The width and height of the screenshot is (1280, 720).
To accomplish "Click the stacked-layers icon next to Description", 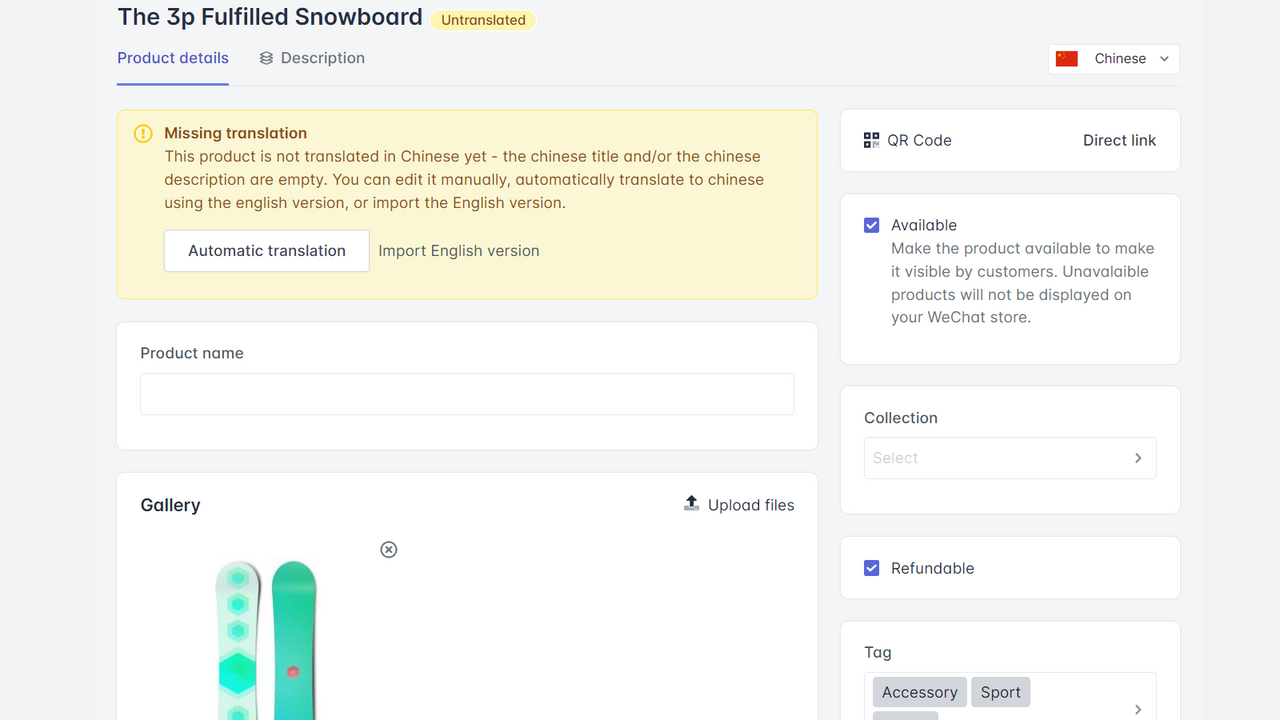I will click(265, 57).
